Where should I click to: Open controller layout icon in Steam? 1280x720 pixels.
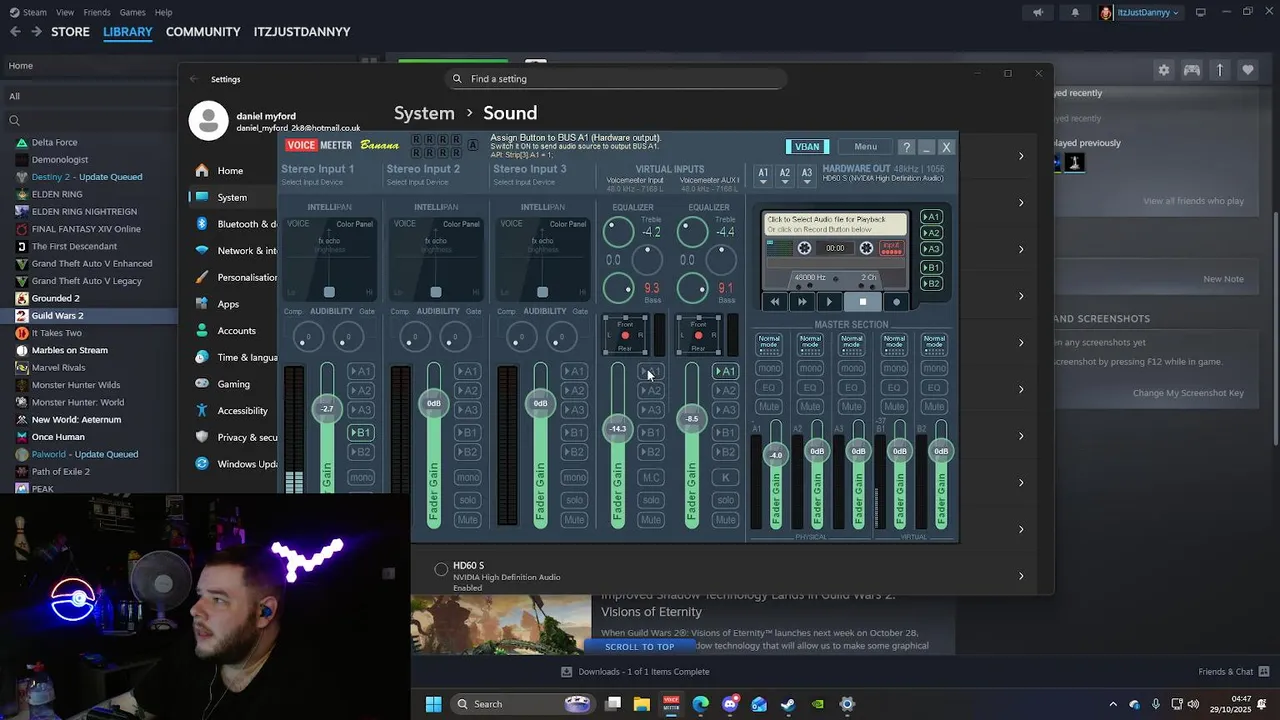(1192, 70)
